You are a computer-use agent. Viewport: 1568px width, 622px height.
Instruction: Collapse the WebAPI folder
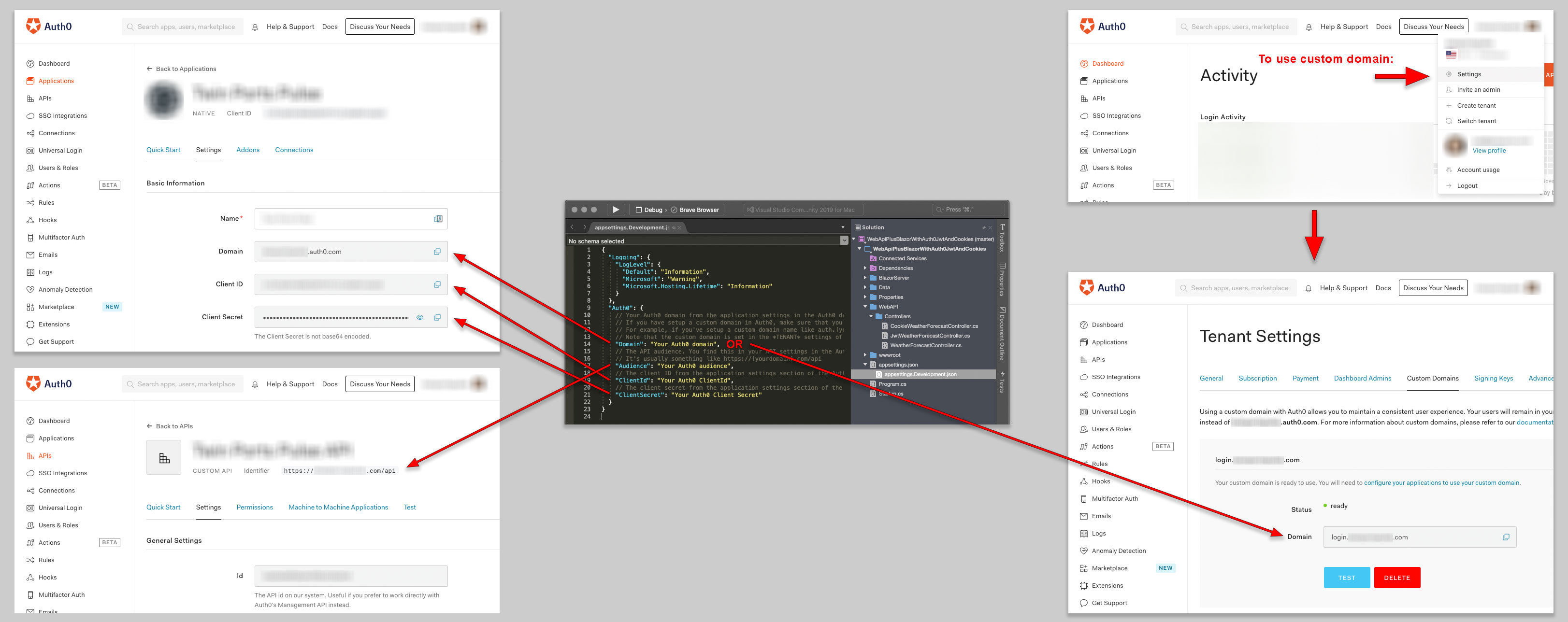865,307
